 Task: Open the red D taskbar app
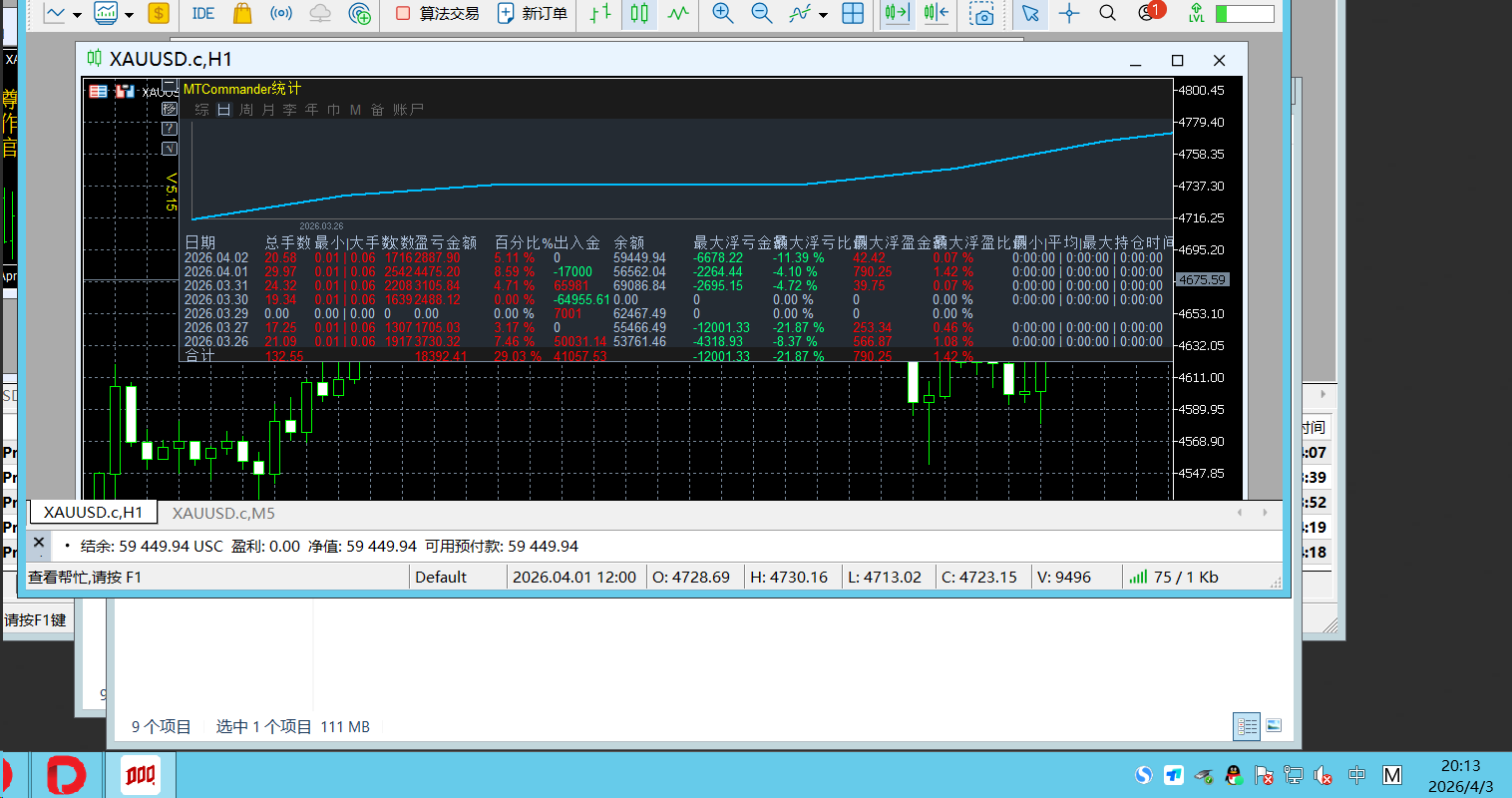tap(68, 775)
